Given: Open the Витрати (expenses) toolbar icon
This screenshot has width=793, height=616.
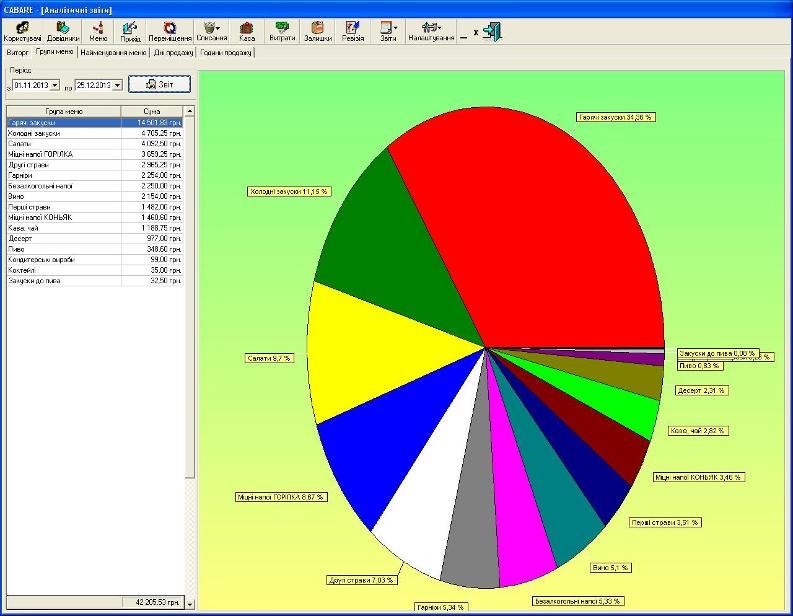Looking at the screenshot, I should pos(282,31).
